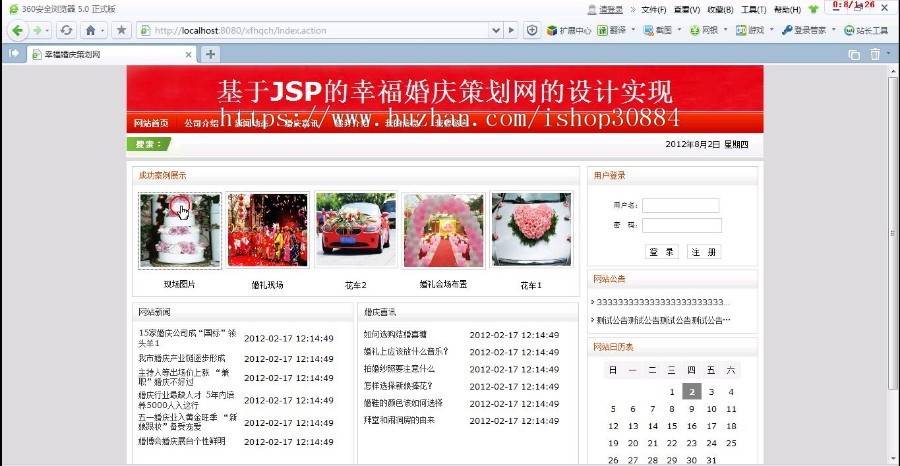This screenshot has height=466, width=900.
Task: Click the 用户名 username input field
Action: pos(681,205)
